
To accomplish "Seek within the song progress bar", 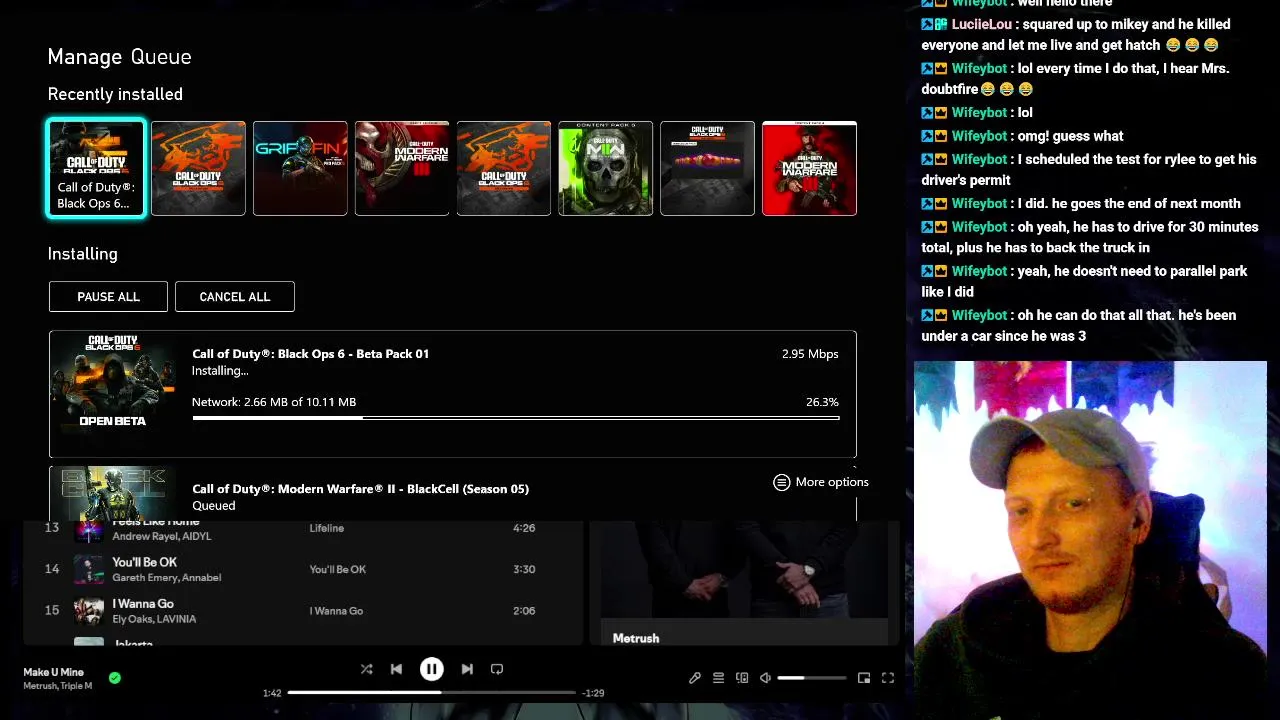I will [432, 692].
